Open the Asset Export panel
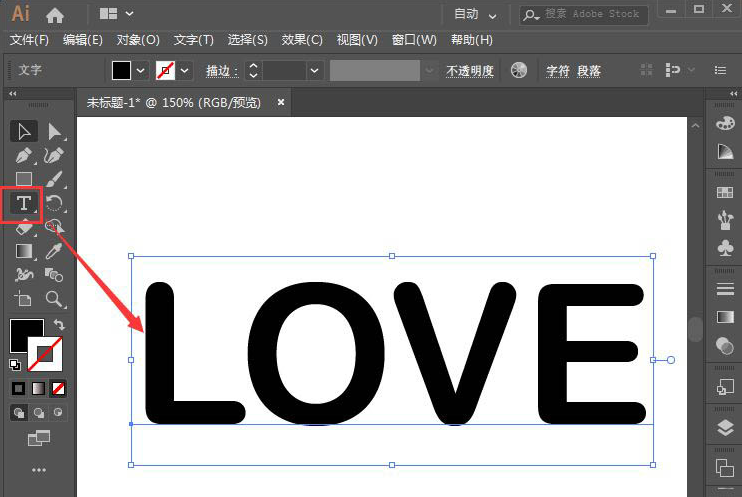 click(725, 387)
